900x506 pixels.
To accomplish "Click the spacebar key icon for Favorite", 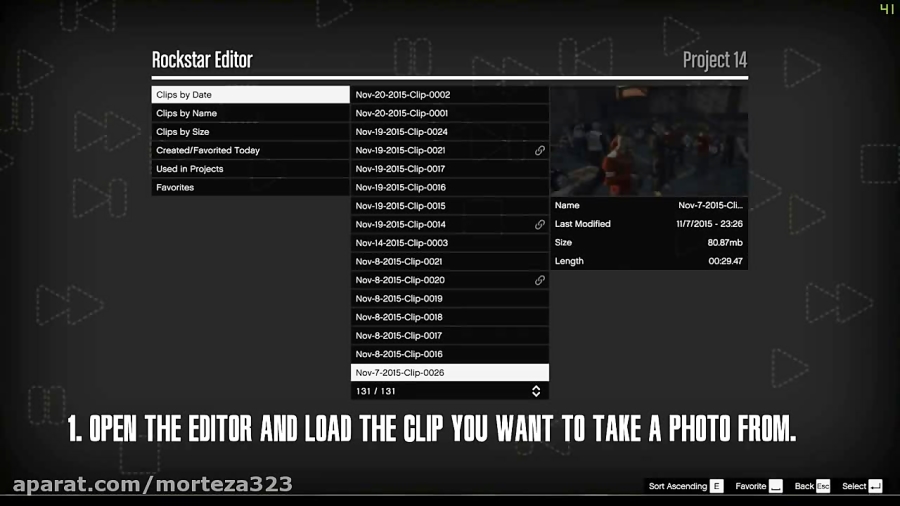I will (x=775, y=486).
